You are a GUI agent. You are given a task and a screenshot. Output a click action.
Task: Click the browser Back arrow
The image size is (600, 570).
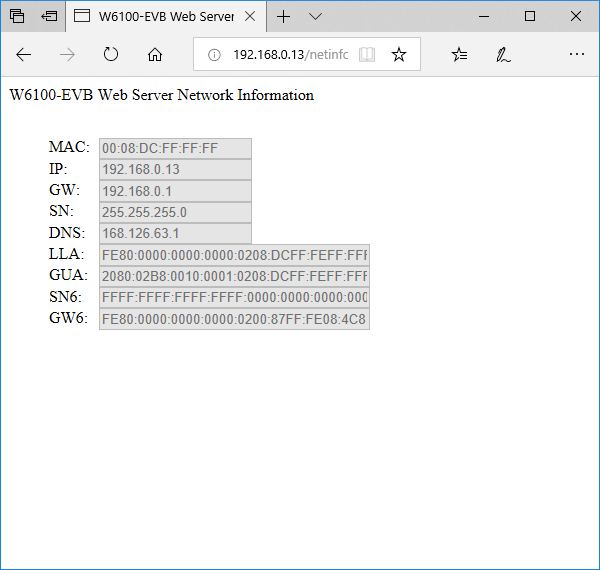click(24, 55)
